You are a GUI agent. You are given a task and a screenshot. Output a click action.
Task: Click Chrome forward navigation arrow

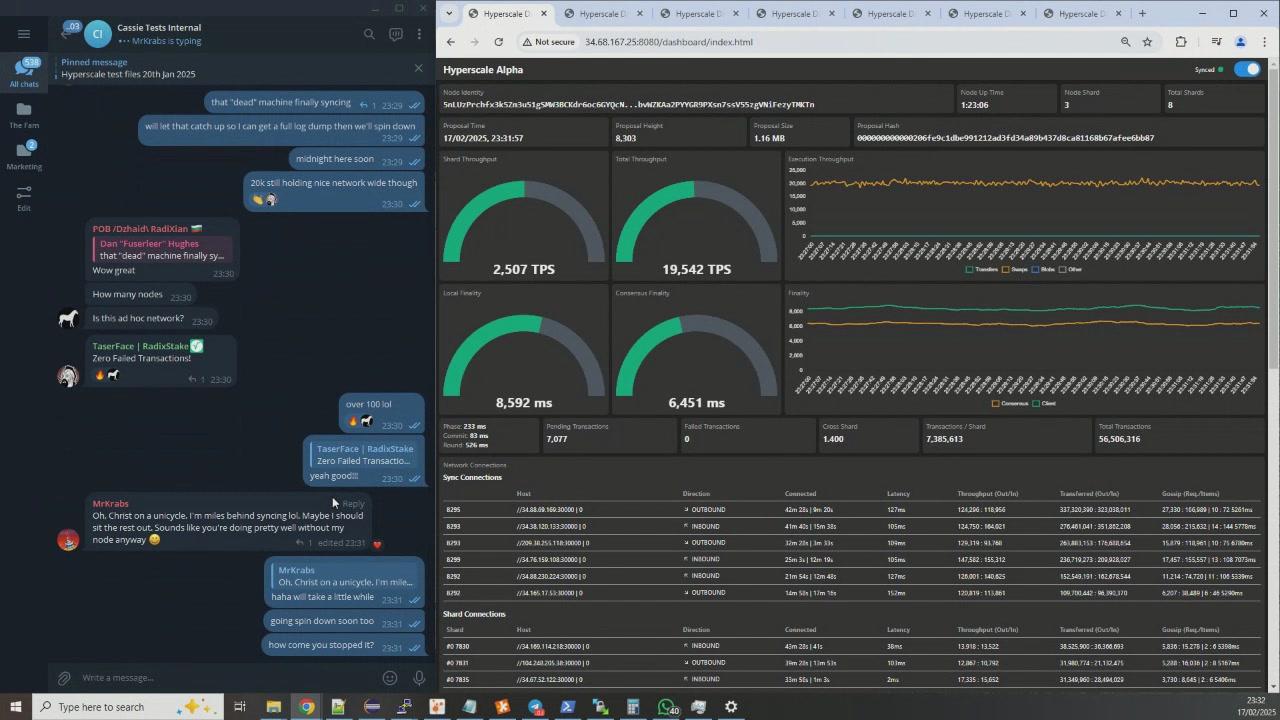click(474, 42)
